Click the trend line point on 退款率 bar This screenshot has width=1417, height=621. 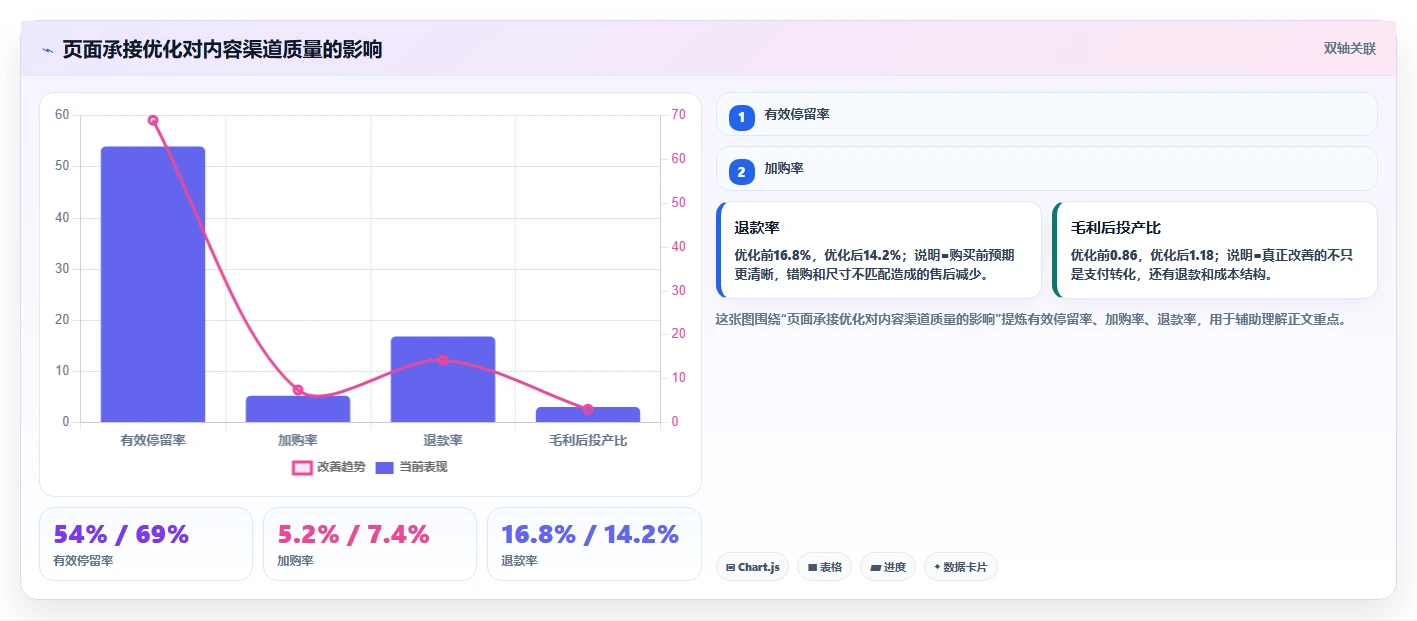pyautogui.click(x=443, y=360)
